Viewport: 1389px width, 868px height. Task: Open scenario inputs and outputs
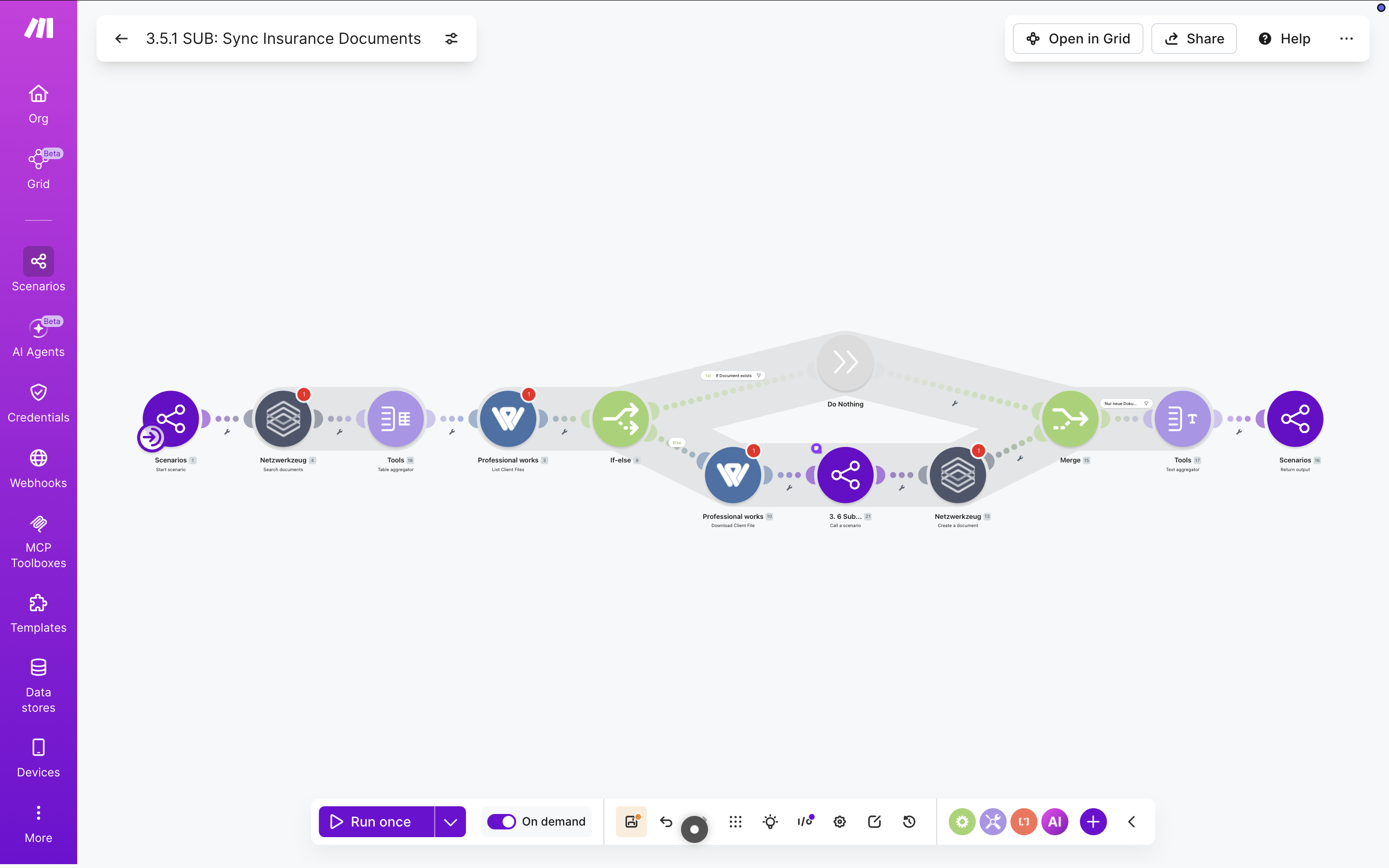click(x=805, y=822)
